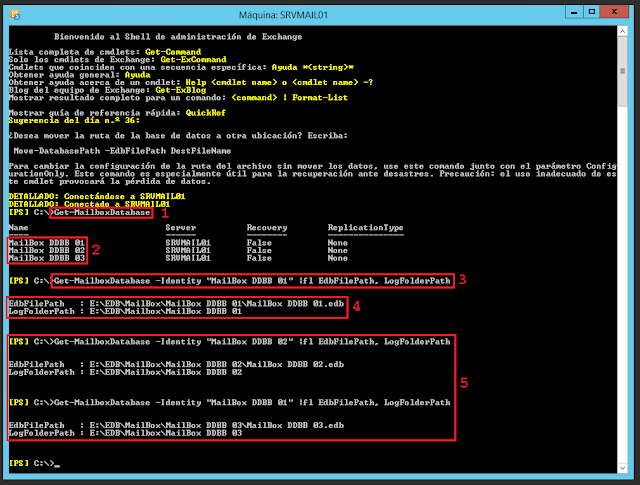Image resolution: width=640 pixels, height=485 pixels.
Task: Maximize the SRVMAIL01 window
Action: [592, 12]
